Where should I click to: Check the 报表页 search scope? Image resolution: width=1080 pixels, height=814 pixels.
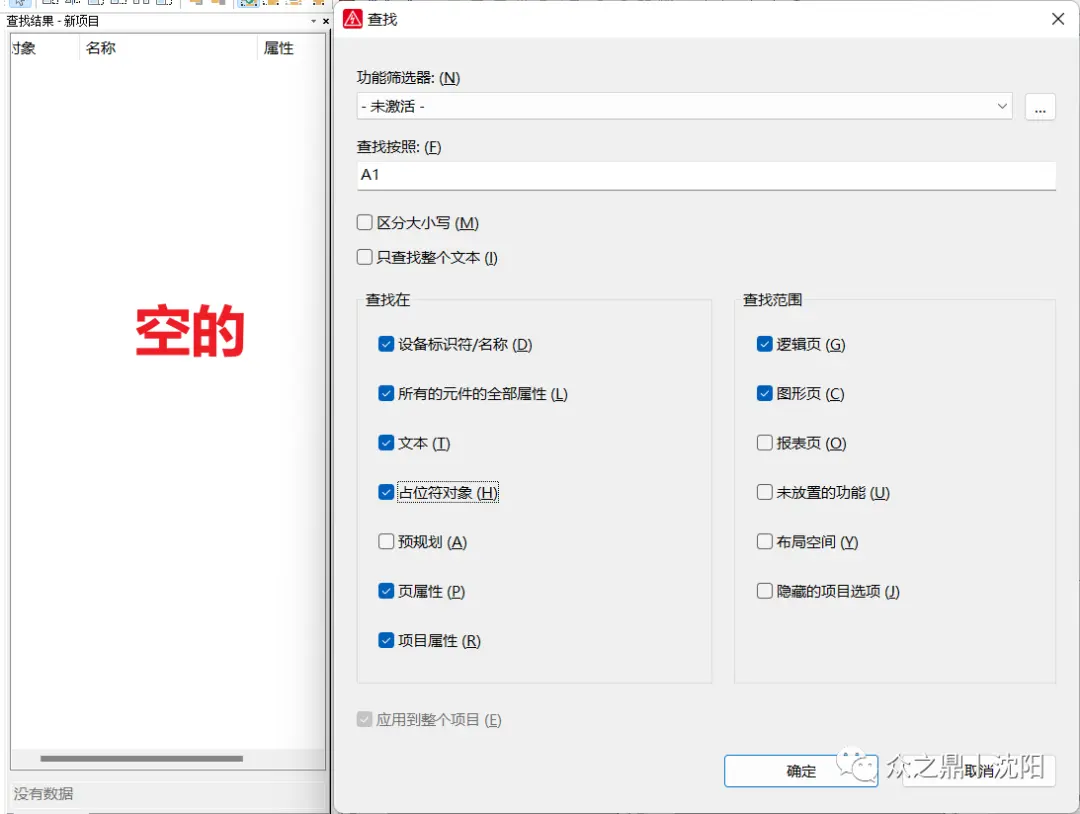click(x=765, y=443)
